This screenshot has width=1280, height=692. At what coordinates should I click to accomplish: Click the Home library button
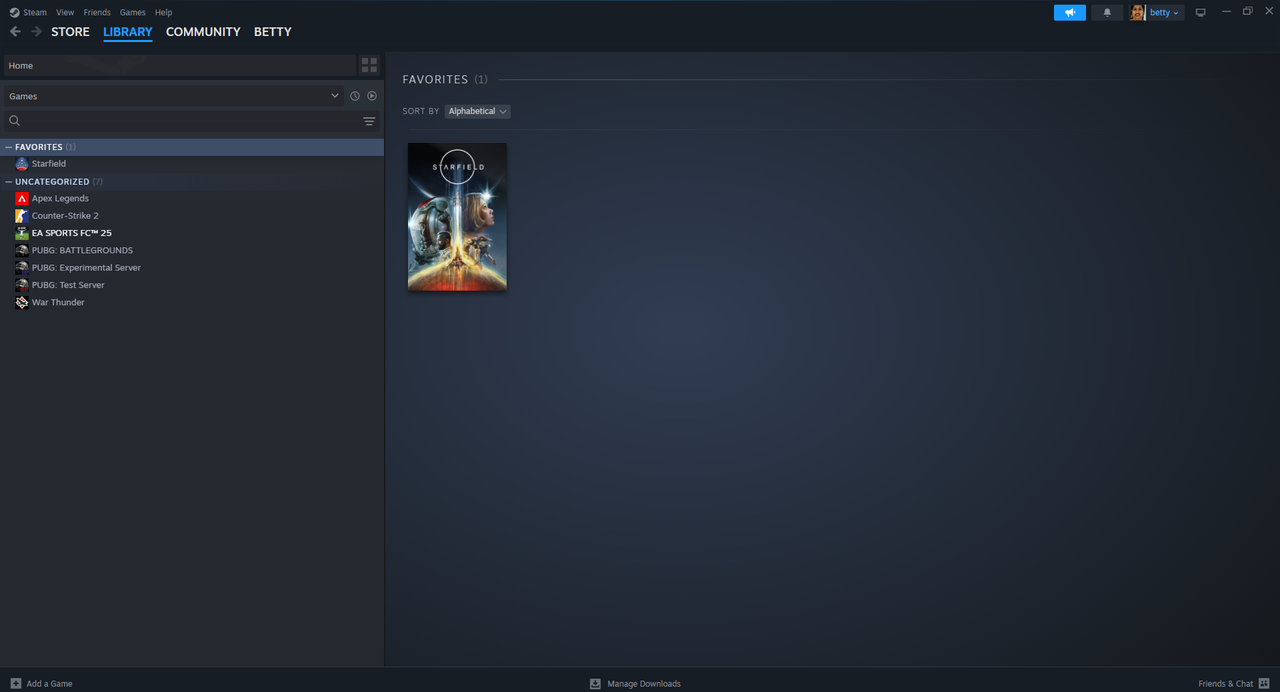pos(179,65)
